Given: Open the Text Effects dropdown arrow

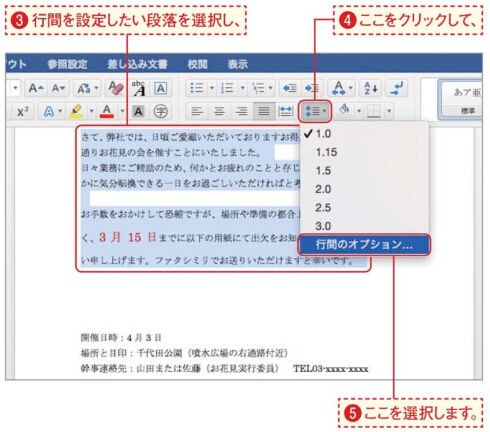Looking at the screenshot, I should pyautogui.click(x=60, y=111).
